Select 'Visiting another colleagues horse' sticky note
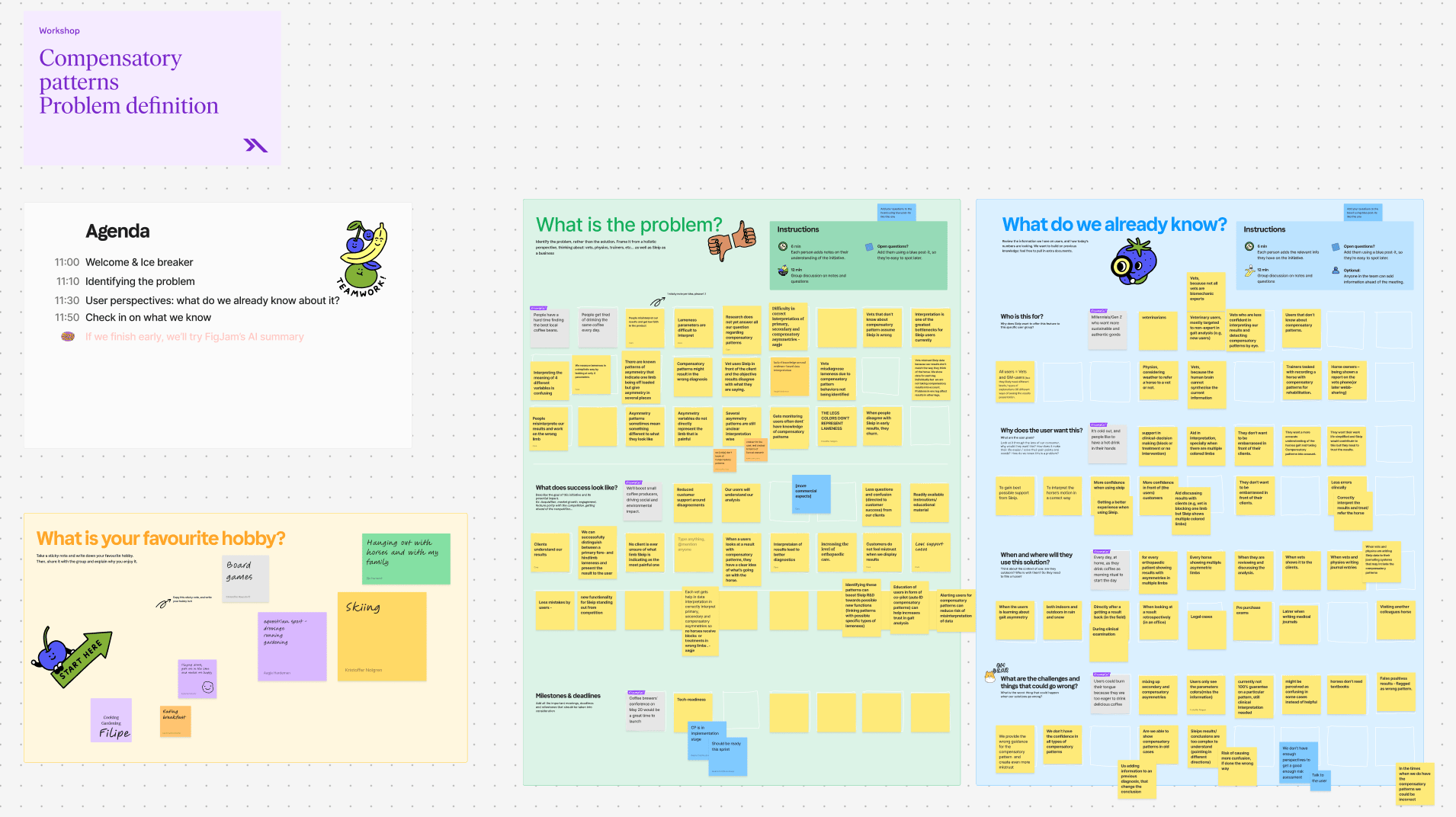1456x817 pixels. pos(1397,620)
